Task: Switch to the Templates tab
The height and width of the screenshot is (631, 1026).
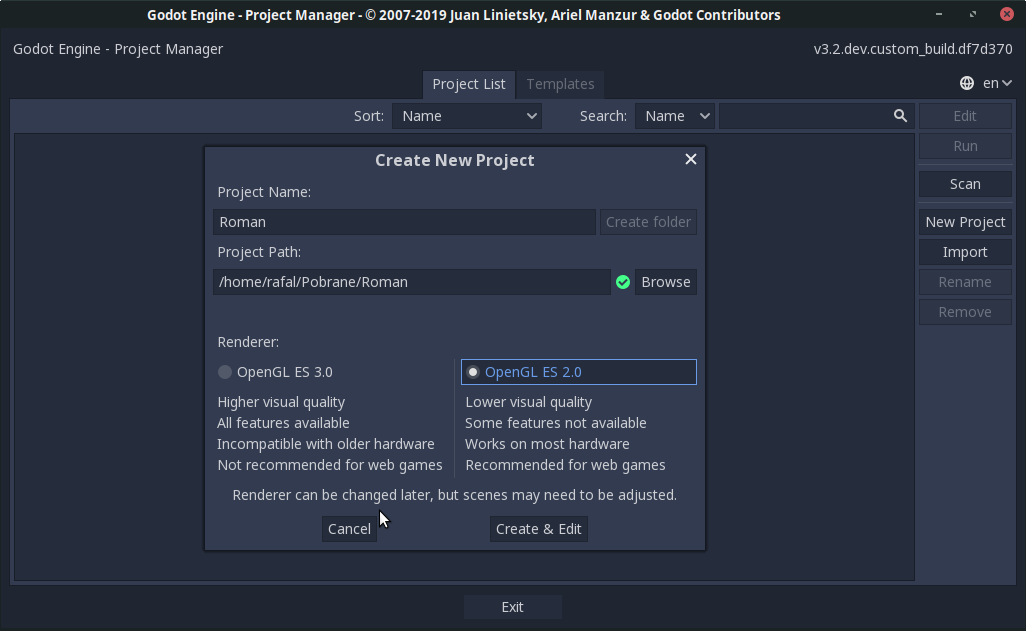Action: (x=560, y=84)
